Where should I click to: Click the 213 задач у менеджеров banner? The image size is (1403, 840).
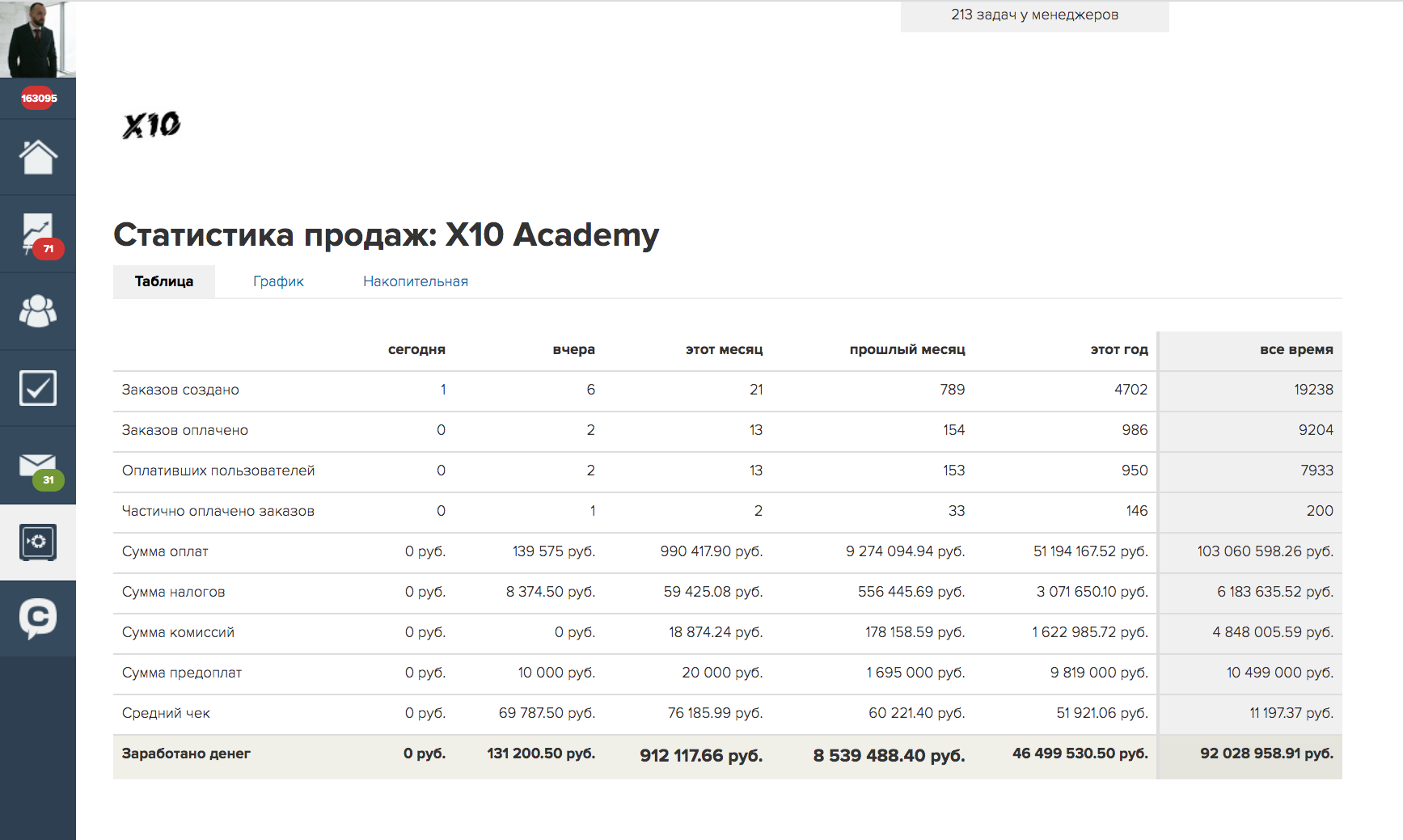[1034, 15]
